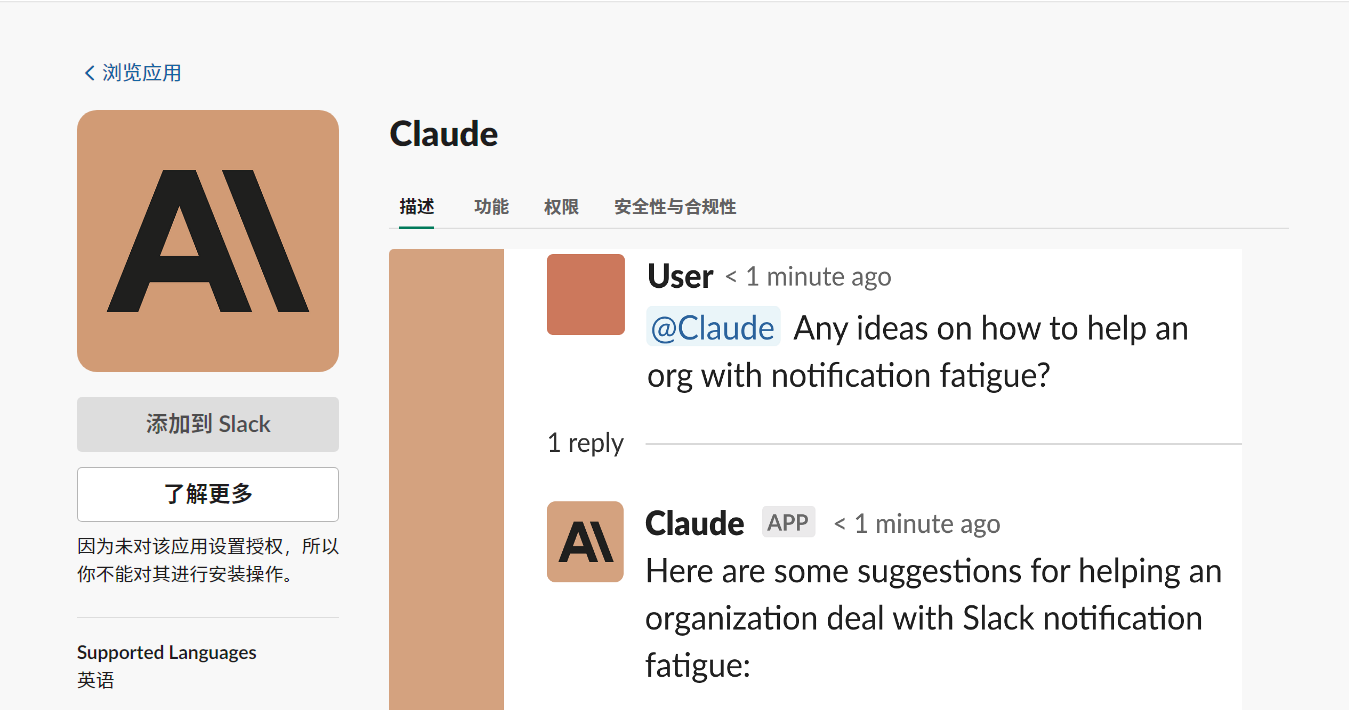The image size is (1349, 710).
Task: Click the back chevron beside 浏览应用
Action: pyautogui.click(x=89, y=73)
